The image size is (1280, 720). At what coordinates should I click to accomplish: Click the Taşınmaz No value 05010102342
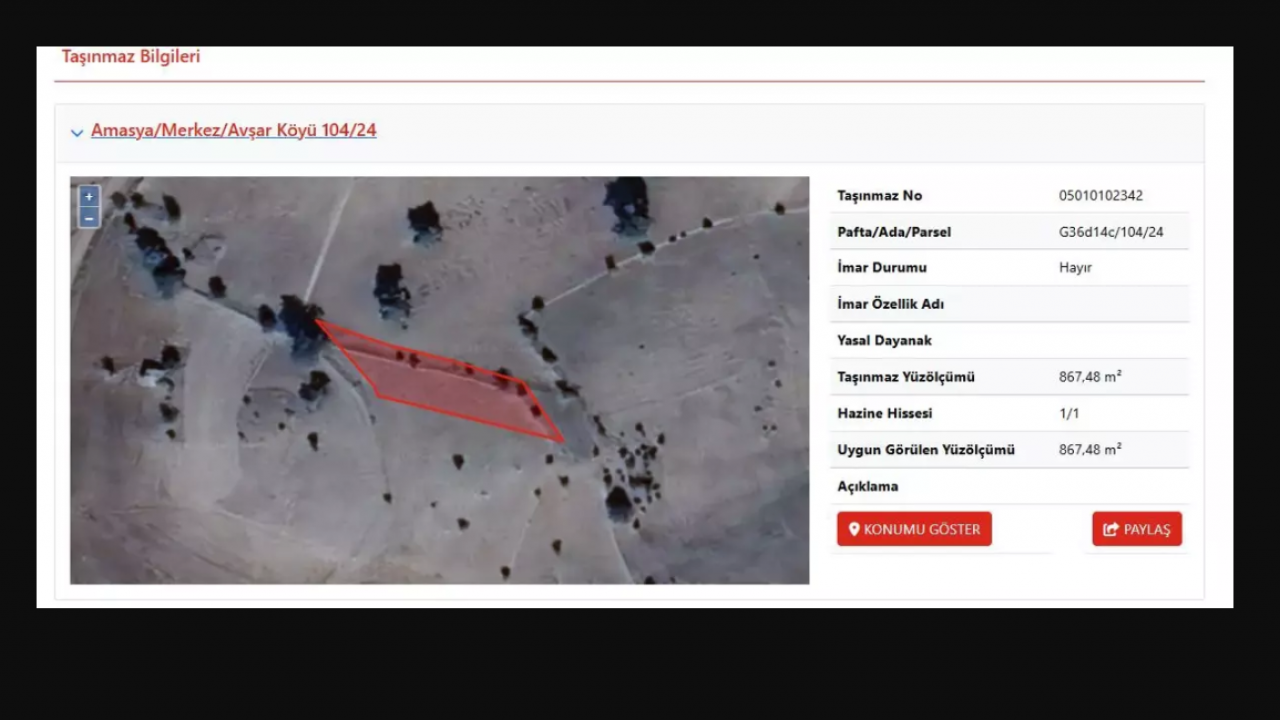click(1100, 196)
